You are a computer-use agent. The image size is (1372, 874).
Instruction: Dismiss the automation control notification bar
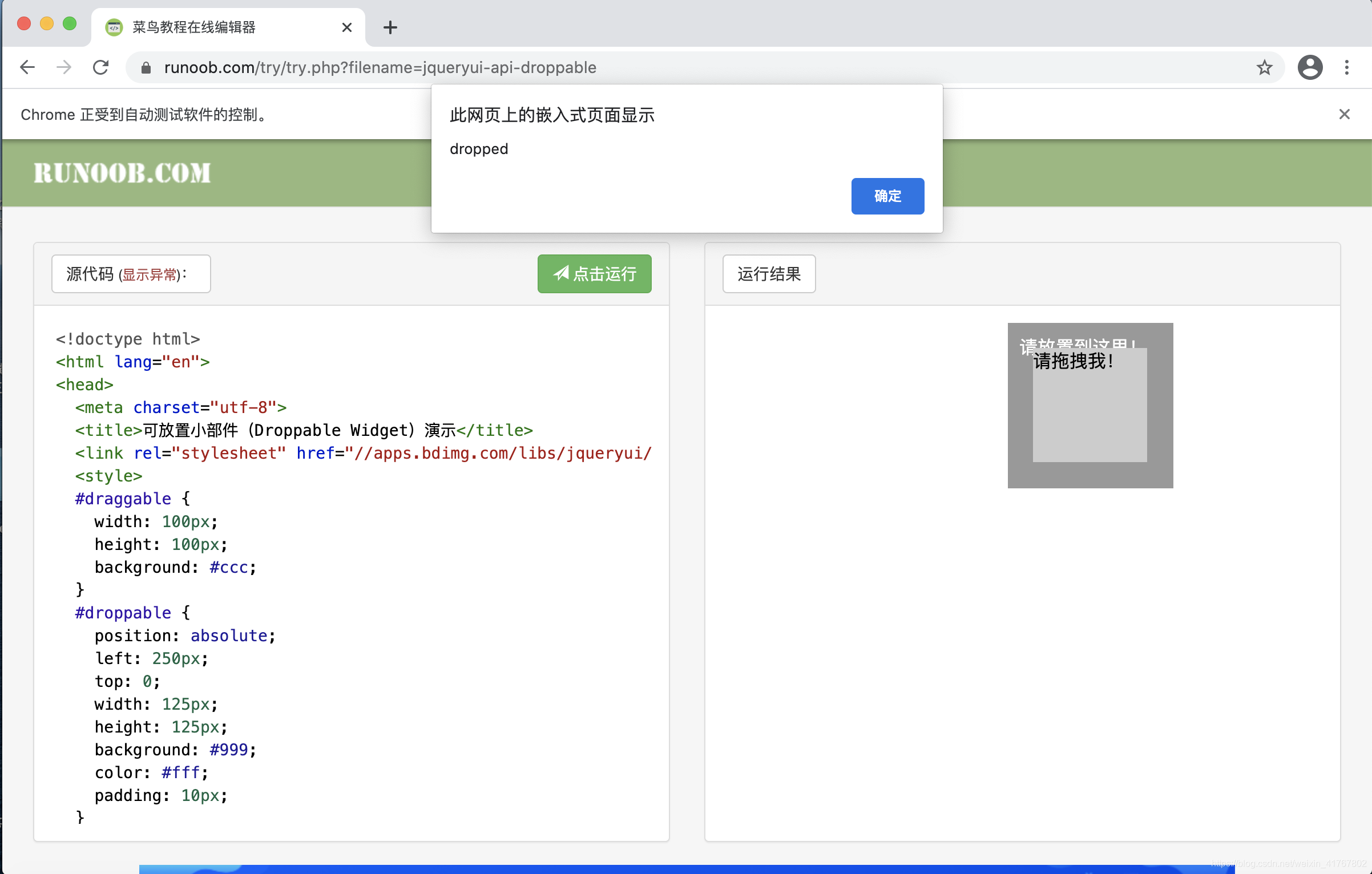tap(1345, 114)
